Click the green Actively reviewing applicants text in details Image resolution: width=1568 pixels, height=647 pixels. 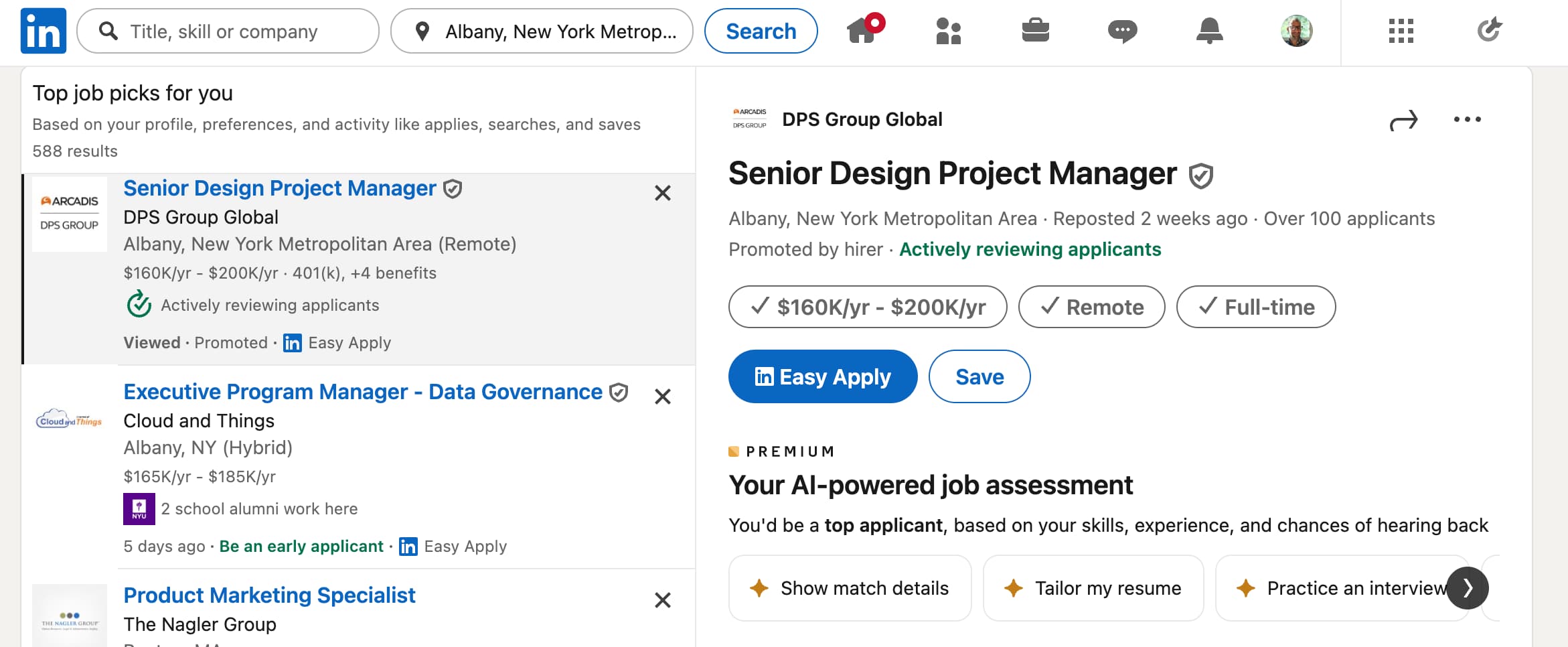[x=1030, y=249]
